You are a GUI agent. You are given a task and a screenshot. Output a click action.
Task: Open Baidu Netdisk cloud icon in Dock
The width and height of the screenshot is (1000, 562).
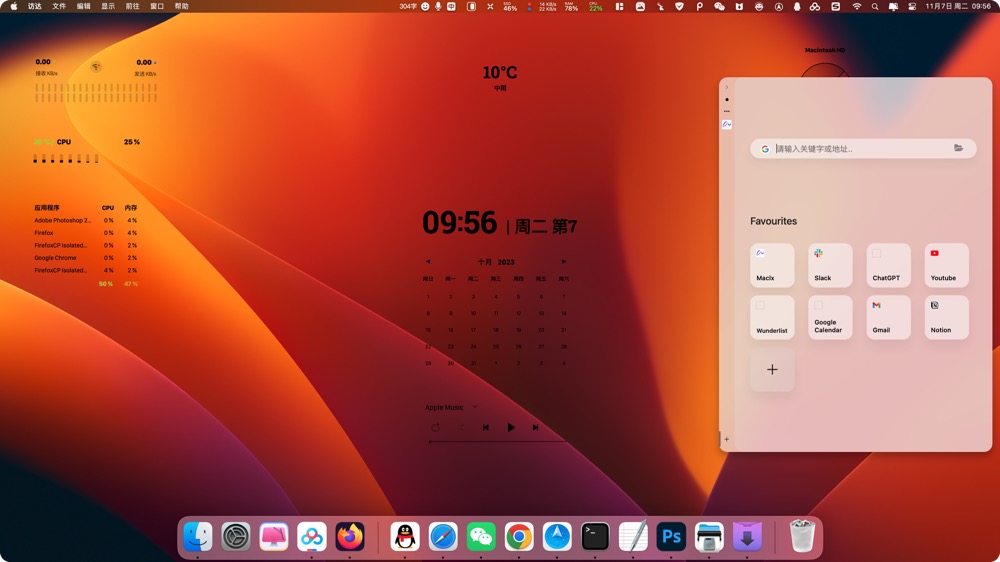(312, 536)
